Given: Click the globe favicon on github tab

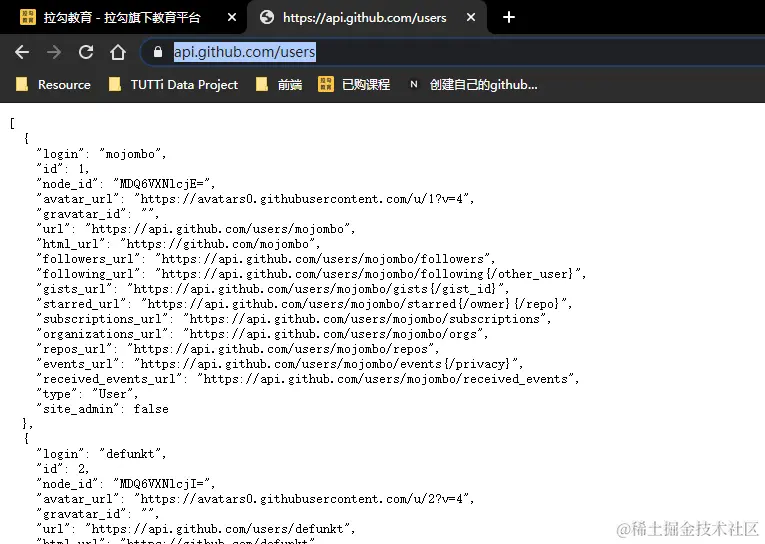Looking at the screenshot, I should pyautogui.click(x=267, y=17).
